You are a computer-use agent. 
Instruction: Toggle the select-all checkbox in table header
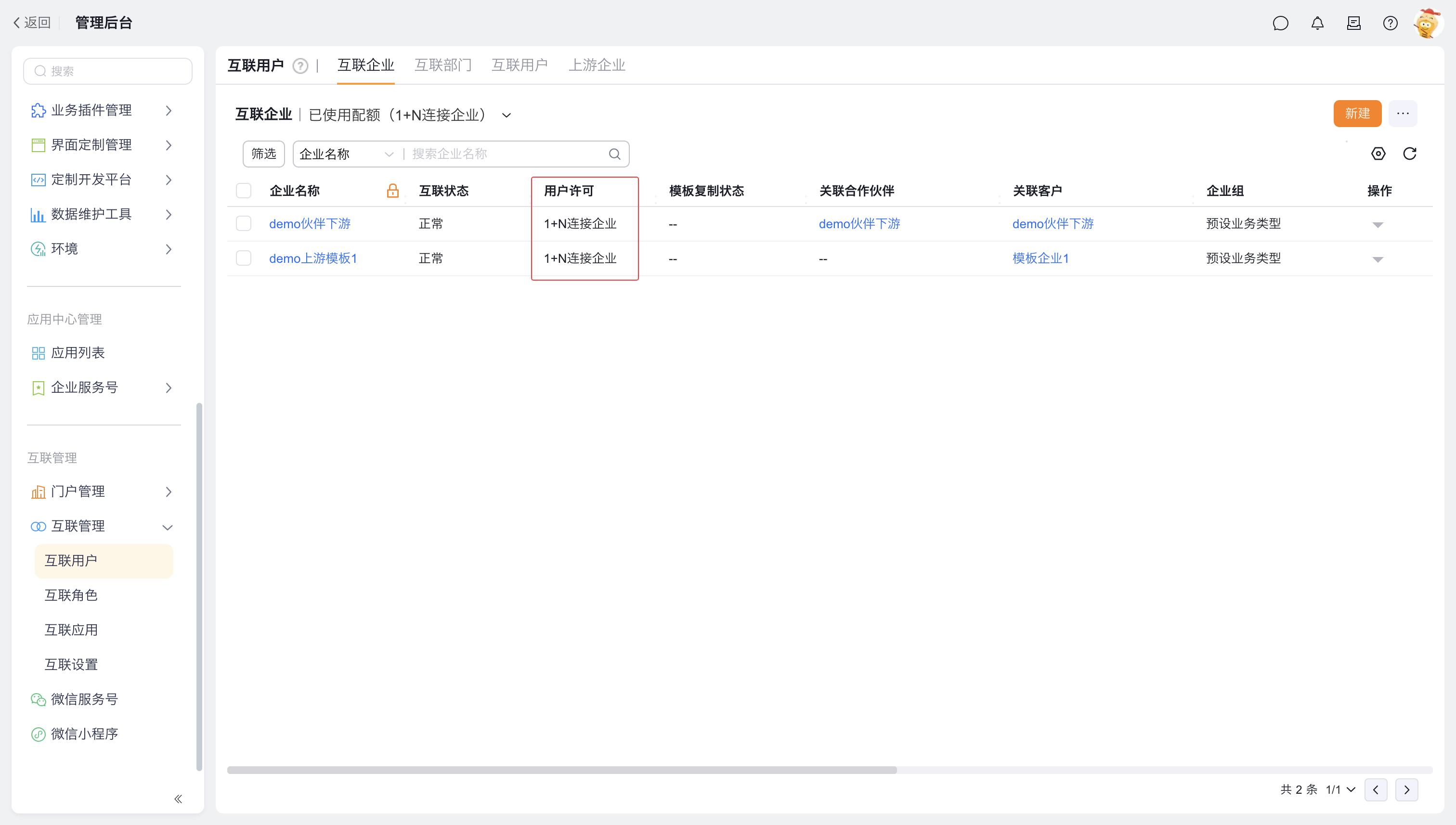click(x=244, y=191)
